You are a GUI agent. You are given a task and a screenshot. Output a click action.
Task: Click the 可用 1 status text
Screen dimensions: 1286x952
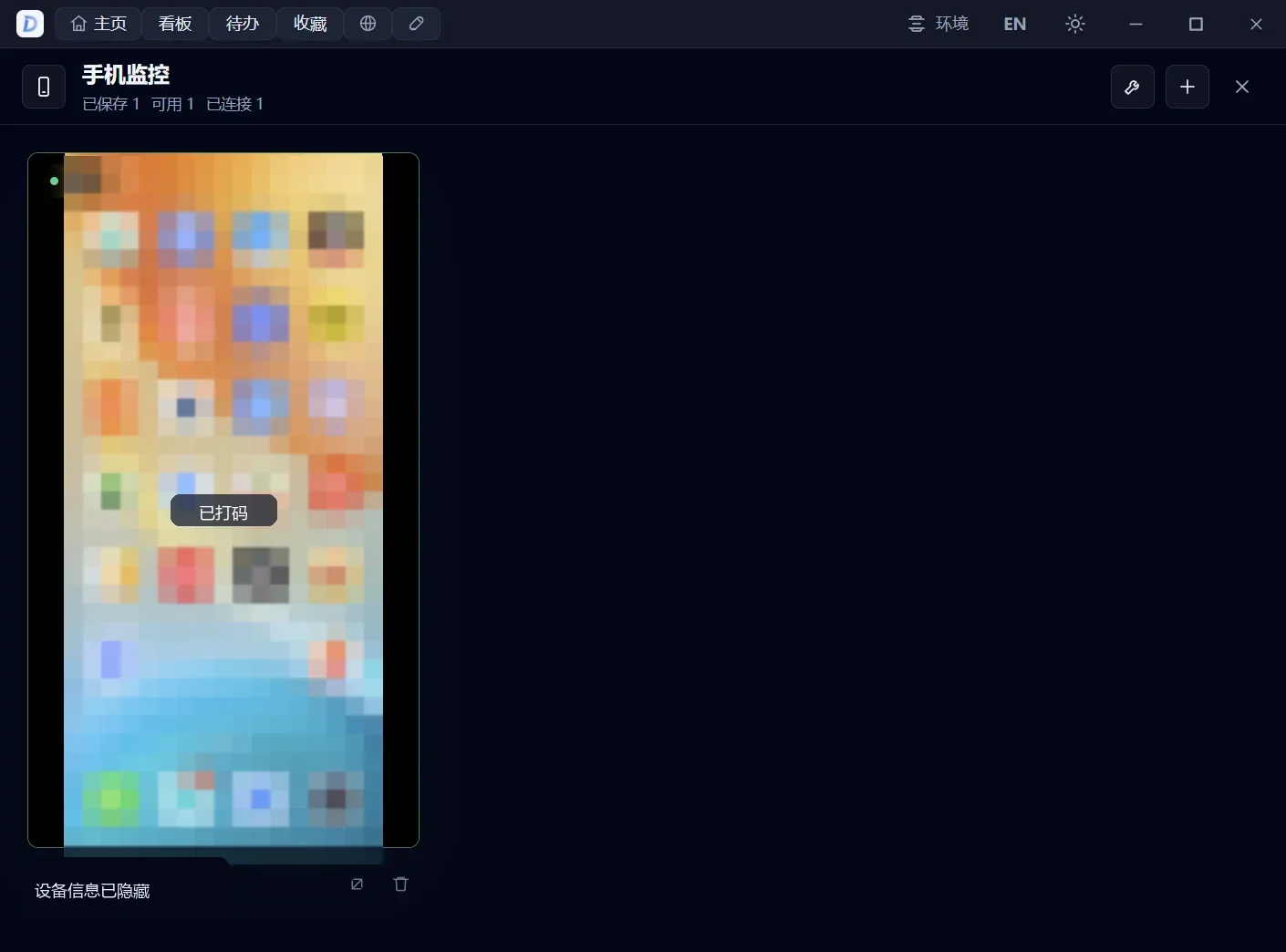point(173,104)
